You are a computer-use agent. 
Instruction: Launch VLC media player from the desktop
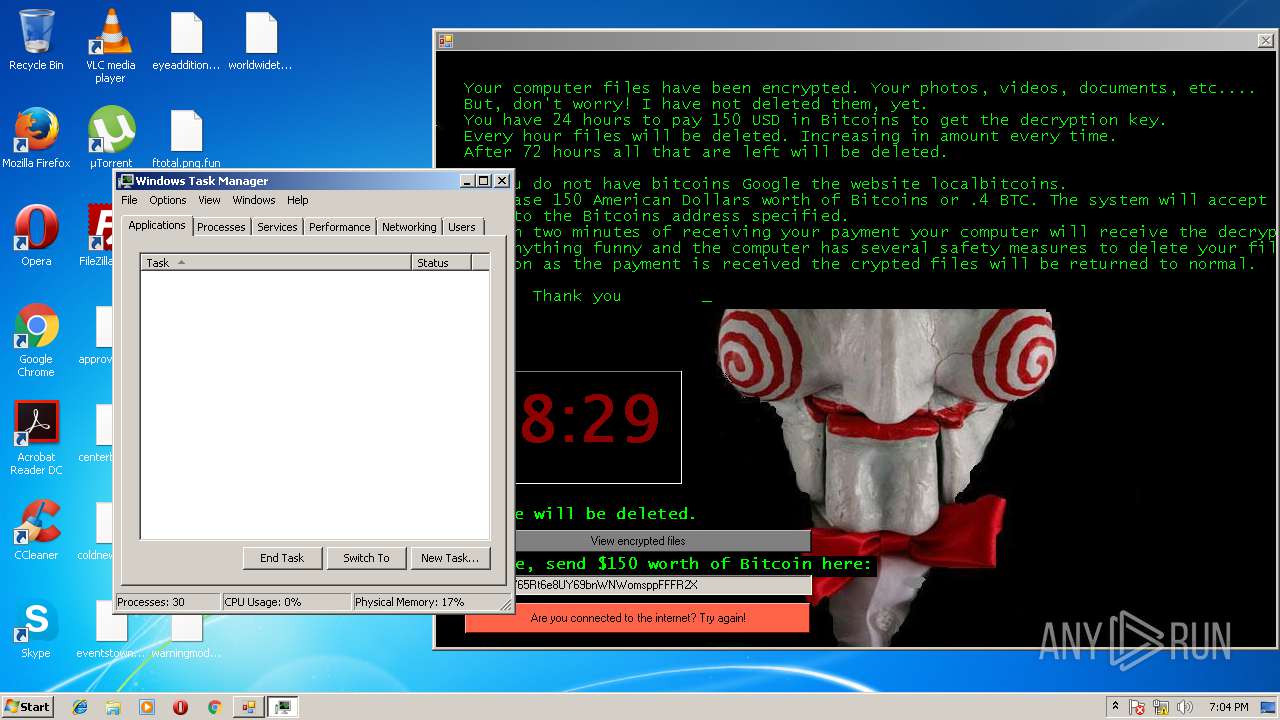click(x=110, y=45)
